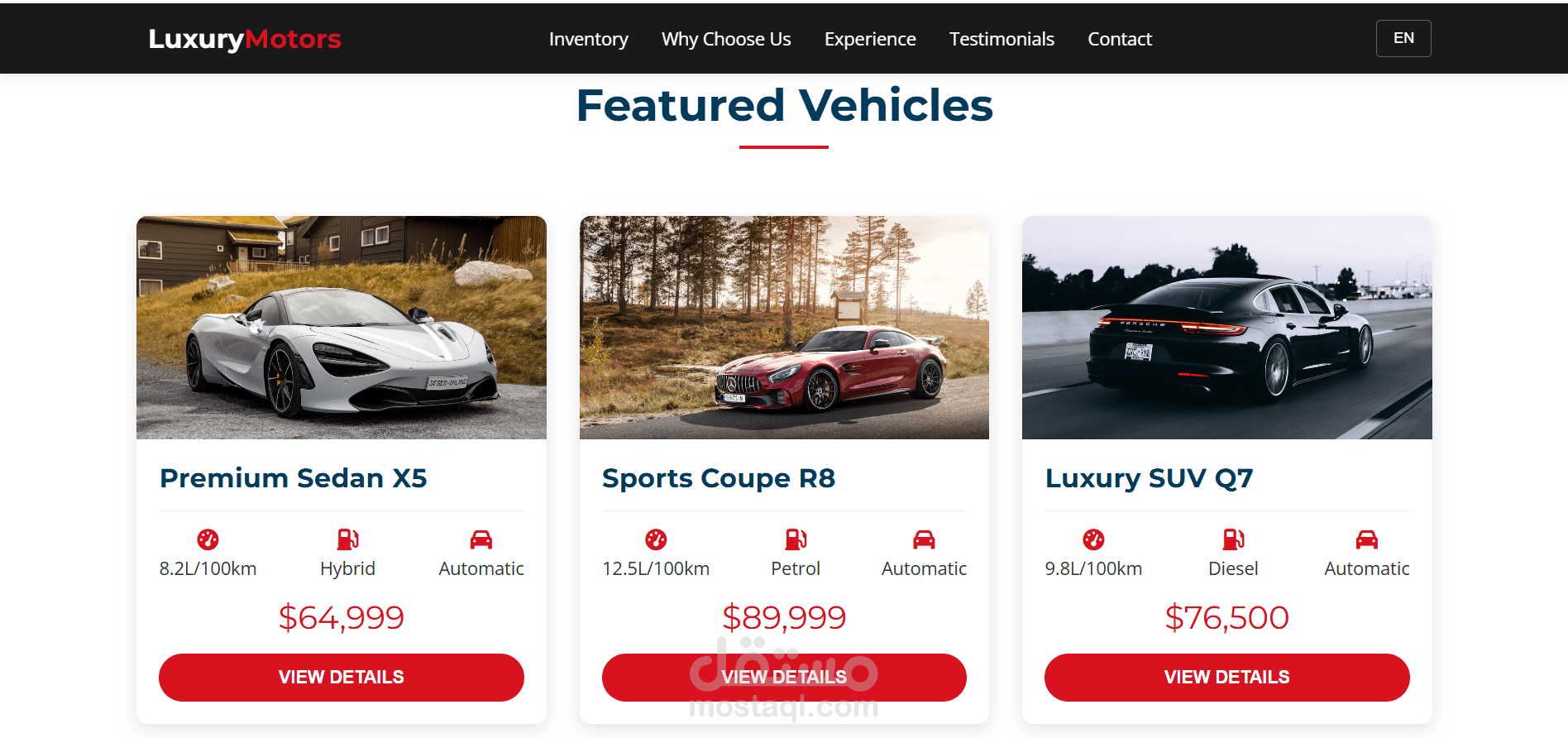Click the Hybrid fuel pump icon
Screen dimensions: 1568x738
[x=347, y=539]
